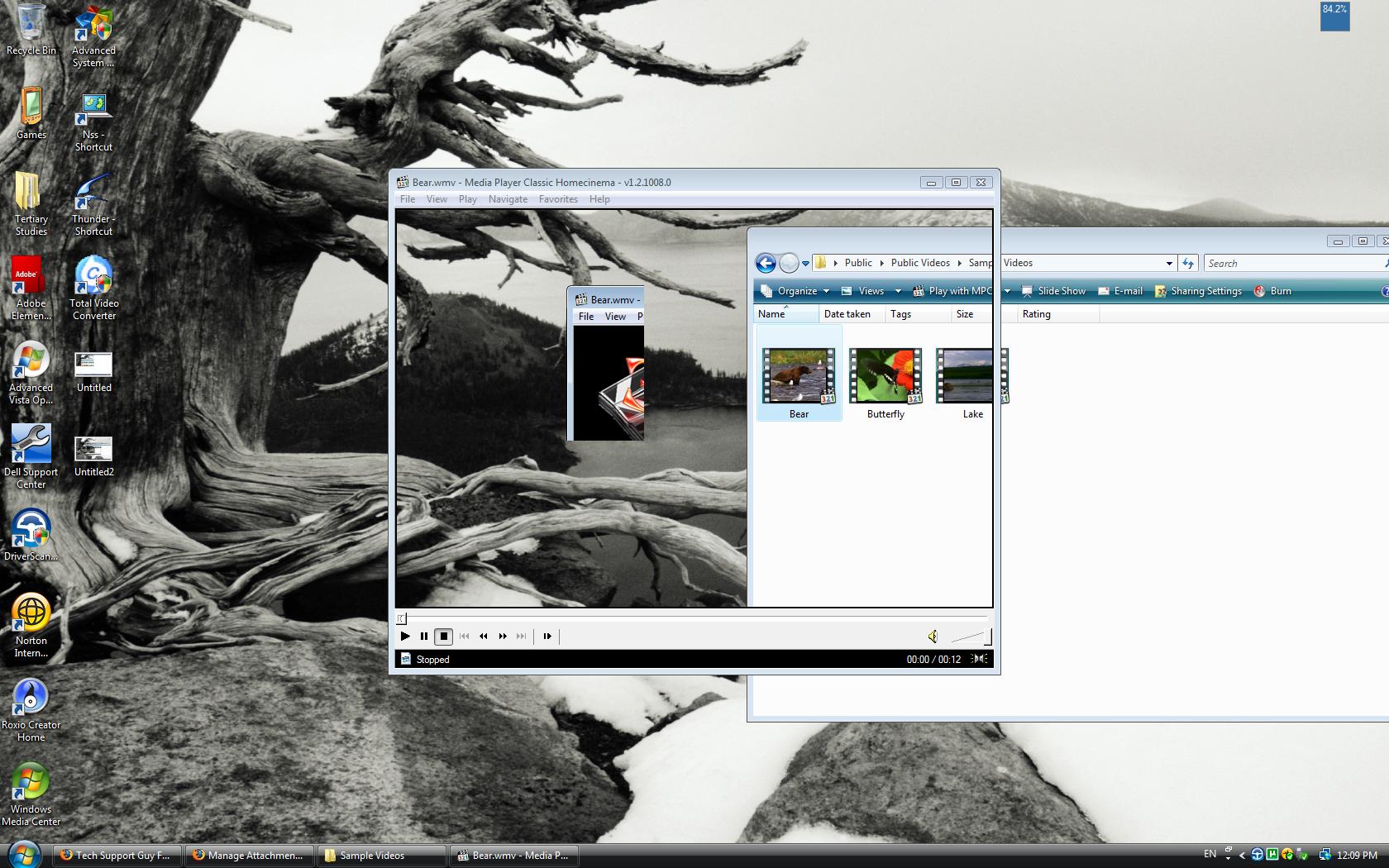Viewport: 1389px width, 868px height.
Task: Click Play with MPC toolbar button
Action: [952, 291]
